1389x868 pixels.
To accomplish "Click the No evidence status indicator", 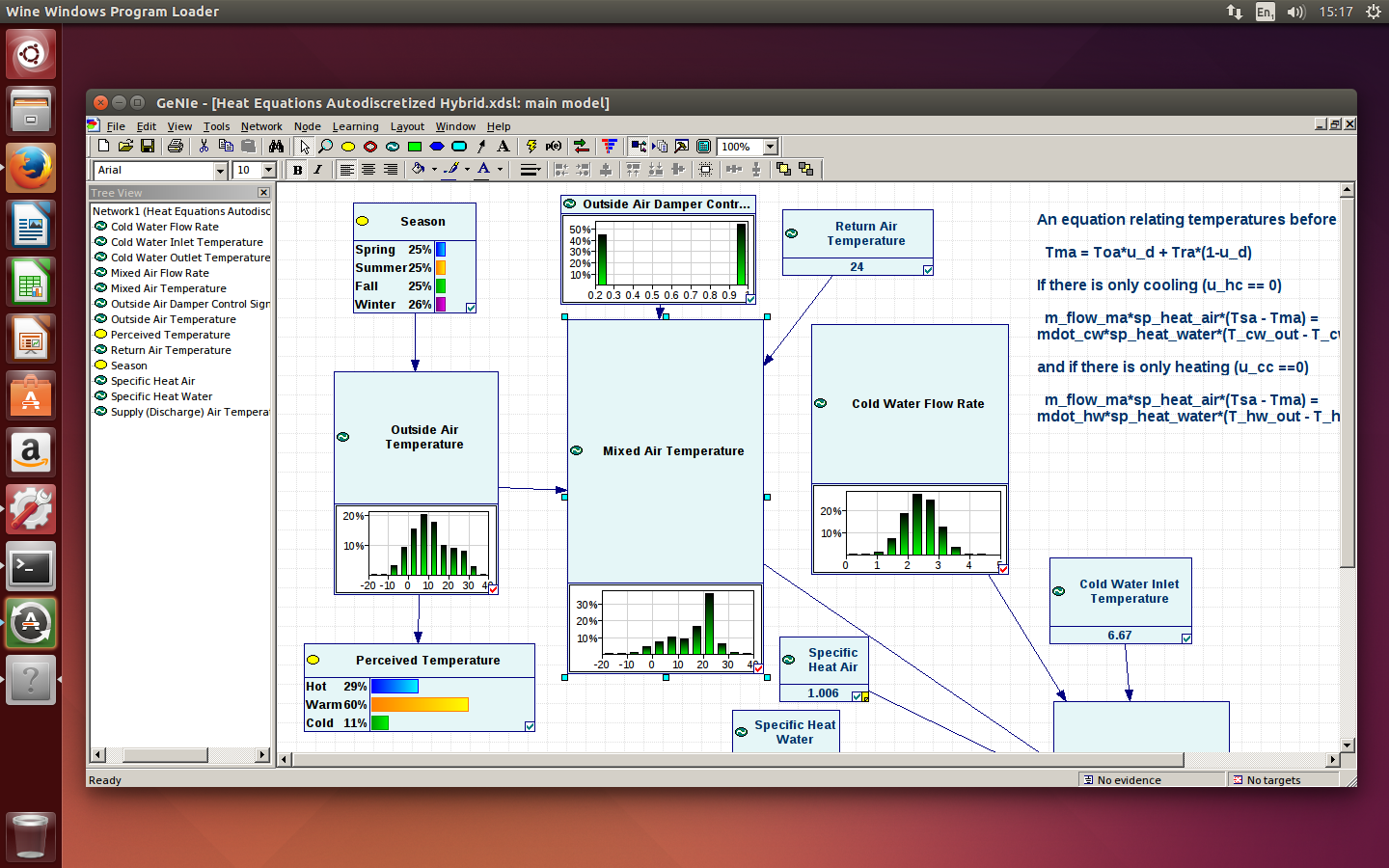I will click(x=1151, y=779).
